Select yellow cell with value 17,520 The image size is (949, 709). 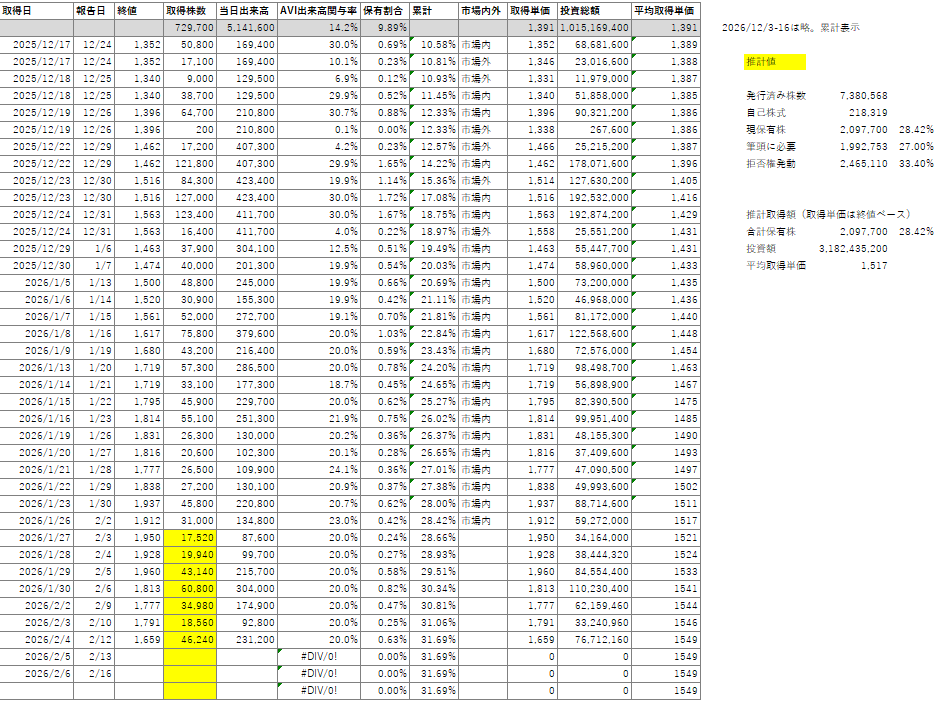pyautogui.click(x=189, y=536)
